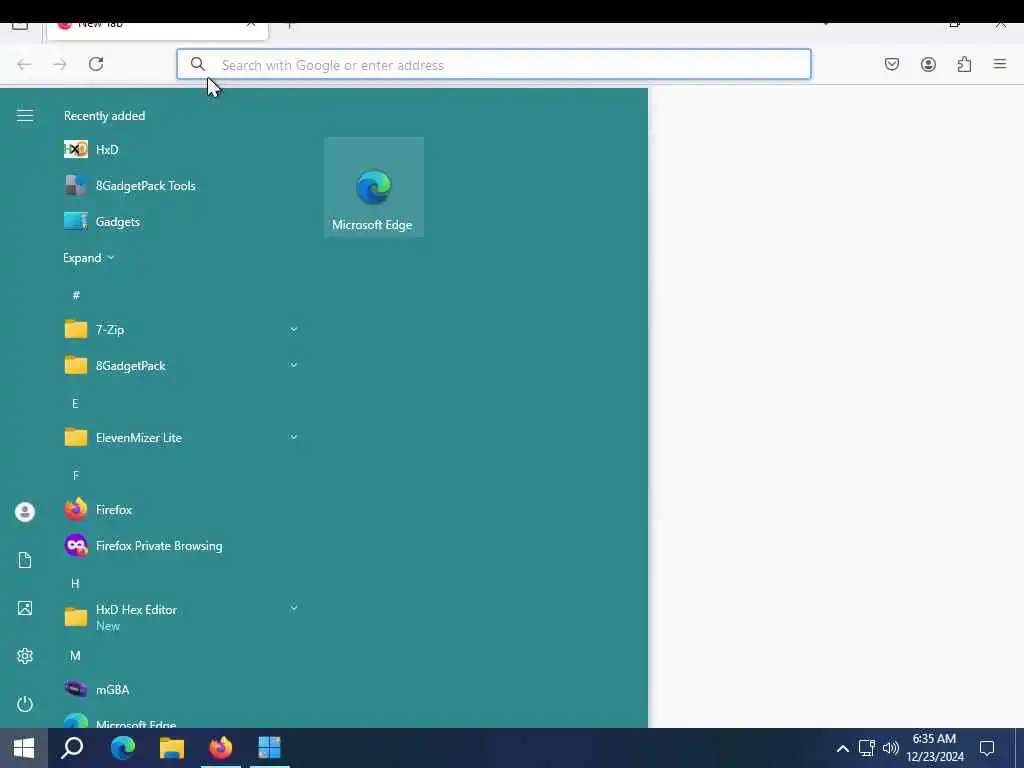Click the H letter header
This screenshot has height=768, width=1024.
pos(75,583)
